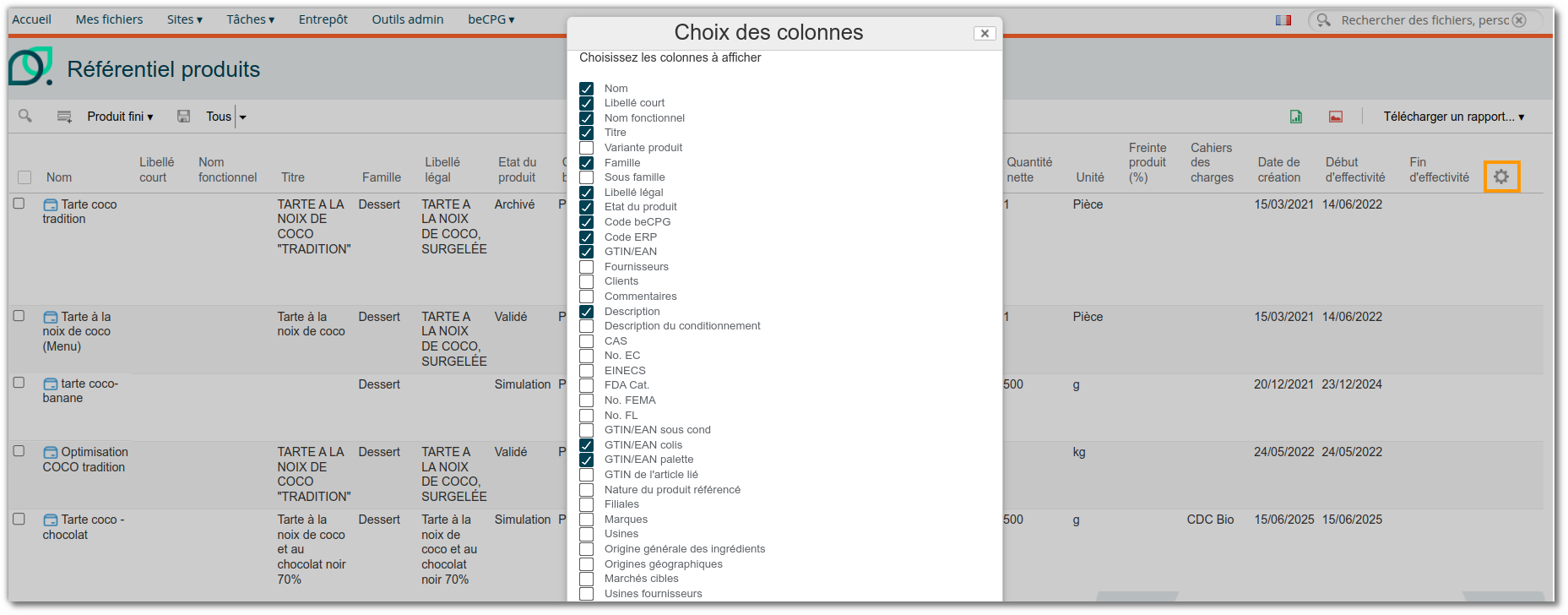Enable the Variante produit column checkbox
Screen dimensions: 1568x615
point(587,148)
